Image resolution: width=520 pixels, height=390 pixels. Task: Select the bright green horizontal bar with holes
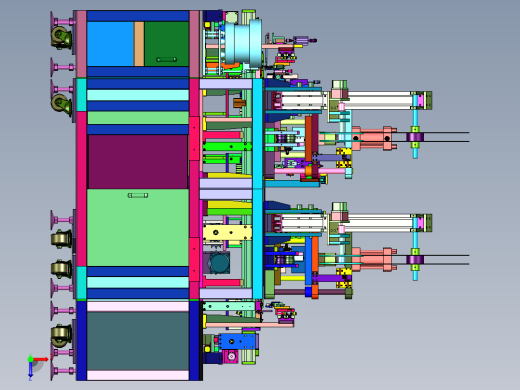[227, 147]
